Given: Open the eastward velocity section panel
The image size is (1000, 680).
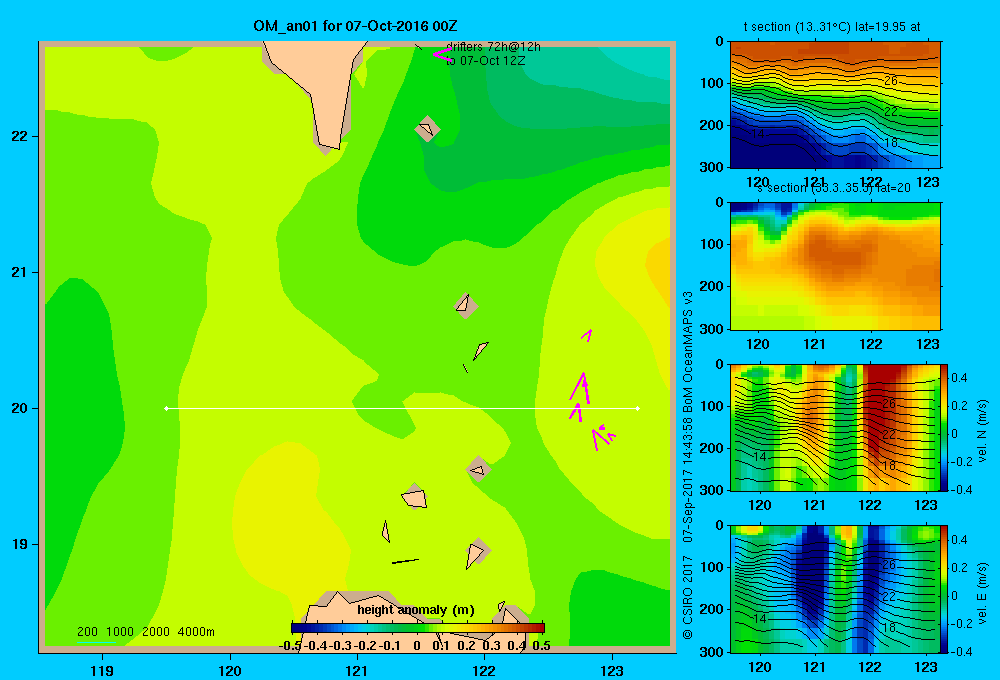Looking at the screenshot, I should click(x=835, y=589).
